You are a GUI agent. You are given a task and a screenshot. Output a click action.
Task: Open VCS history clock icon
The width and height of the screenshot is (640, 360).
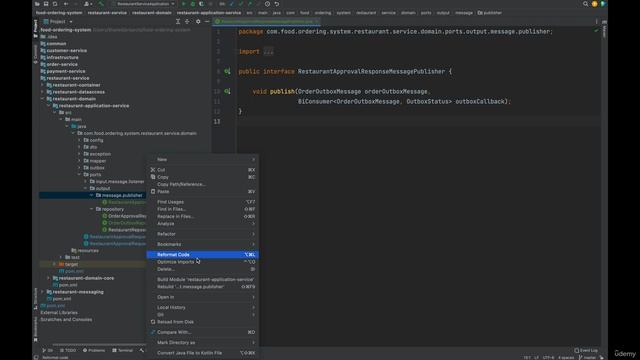tap(267, 4)
